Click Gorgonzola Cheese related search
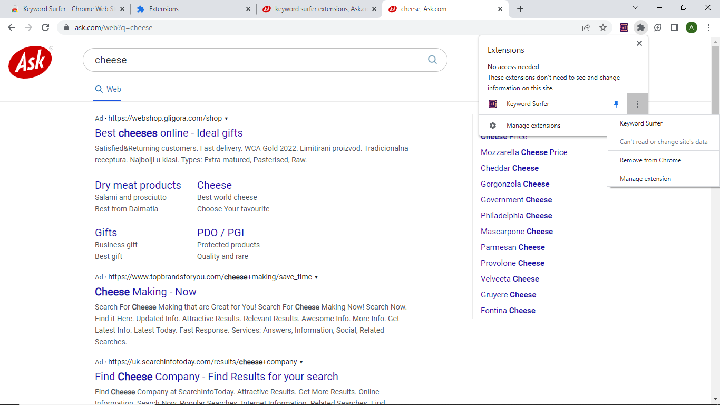 pos(515,184)
